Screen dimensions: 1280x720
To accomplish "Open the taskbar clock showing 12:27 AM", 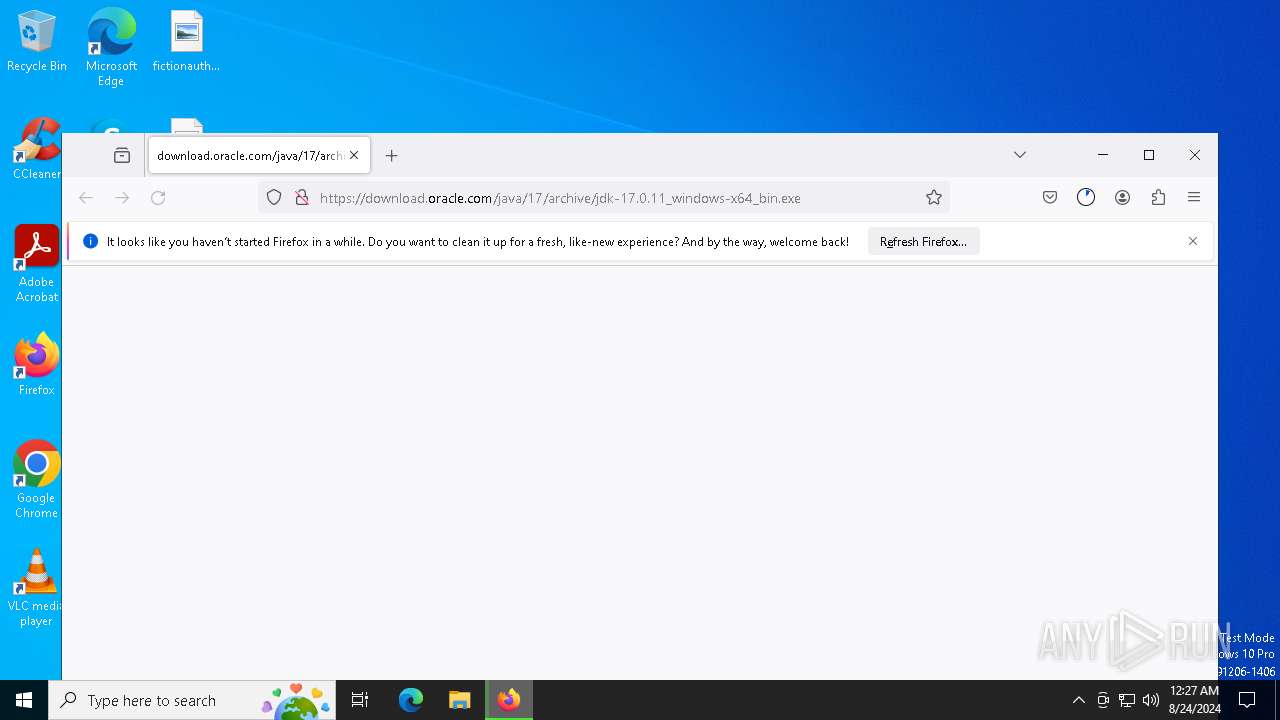I will click(x=1194, y=700).
